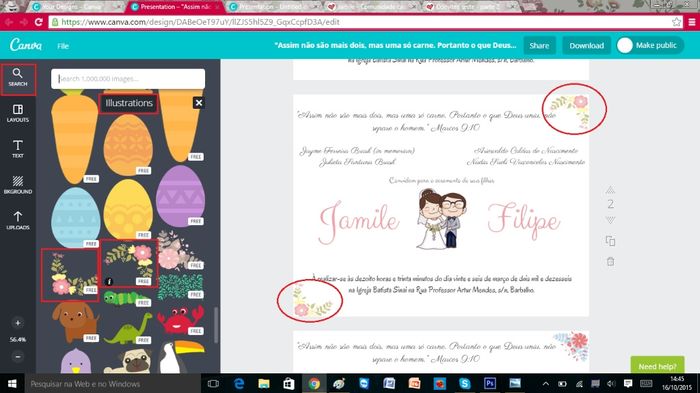Image resolution: width=700 pixels, height=393 pixels.
Task: Delete this page with the trash icon
Action: point(610,262)
